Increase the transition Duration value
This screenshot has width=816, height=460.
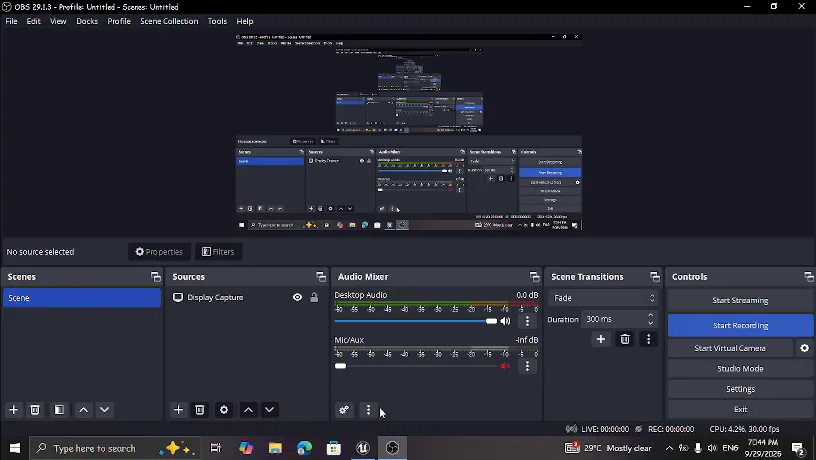coord(651,315)
